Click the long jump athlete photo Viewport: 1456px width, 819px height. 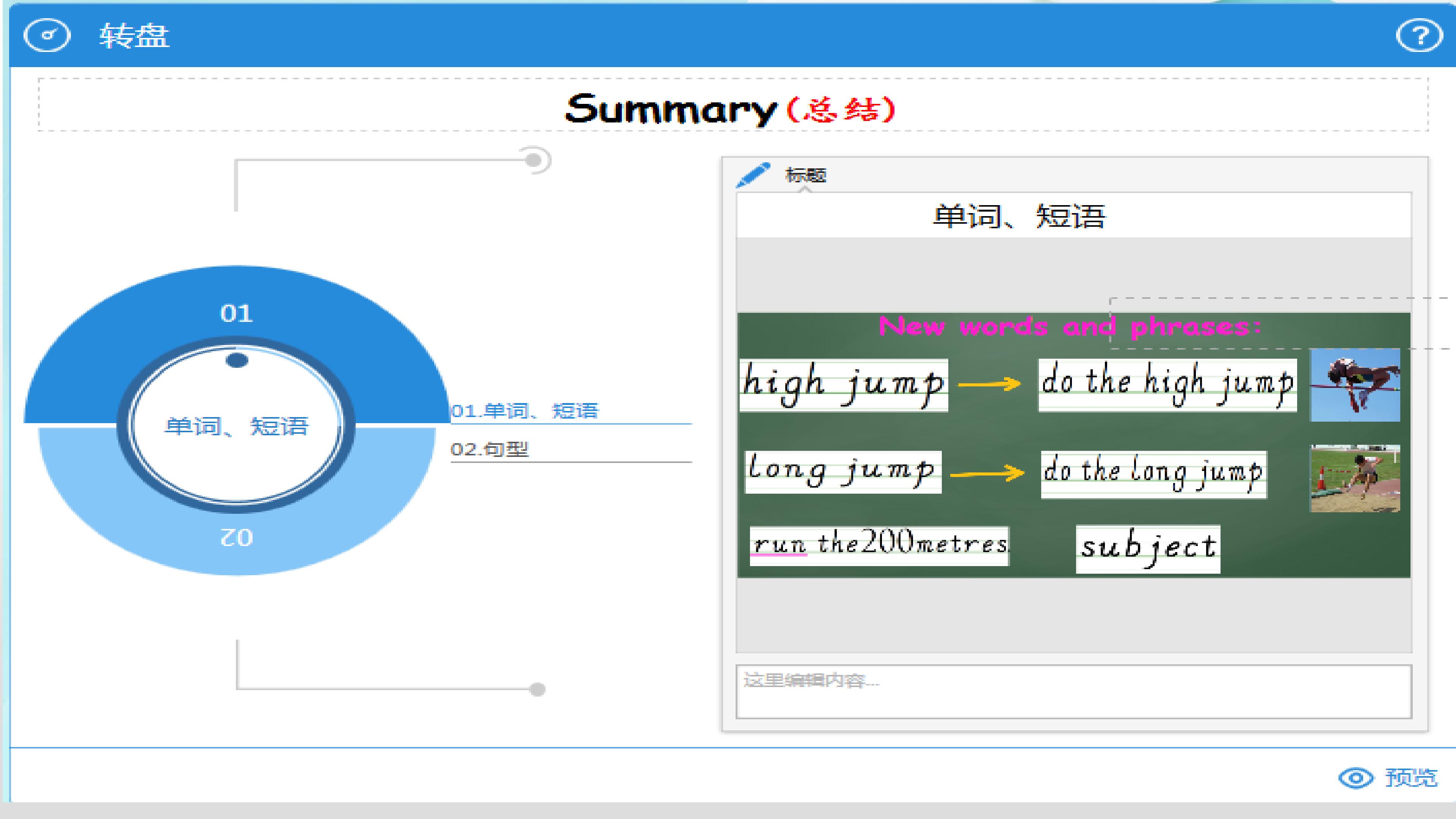click(1355, 478)
